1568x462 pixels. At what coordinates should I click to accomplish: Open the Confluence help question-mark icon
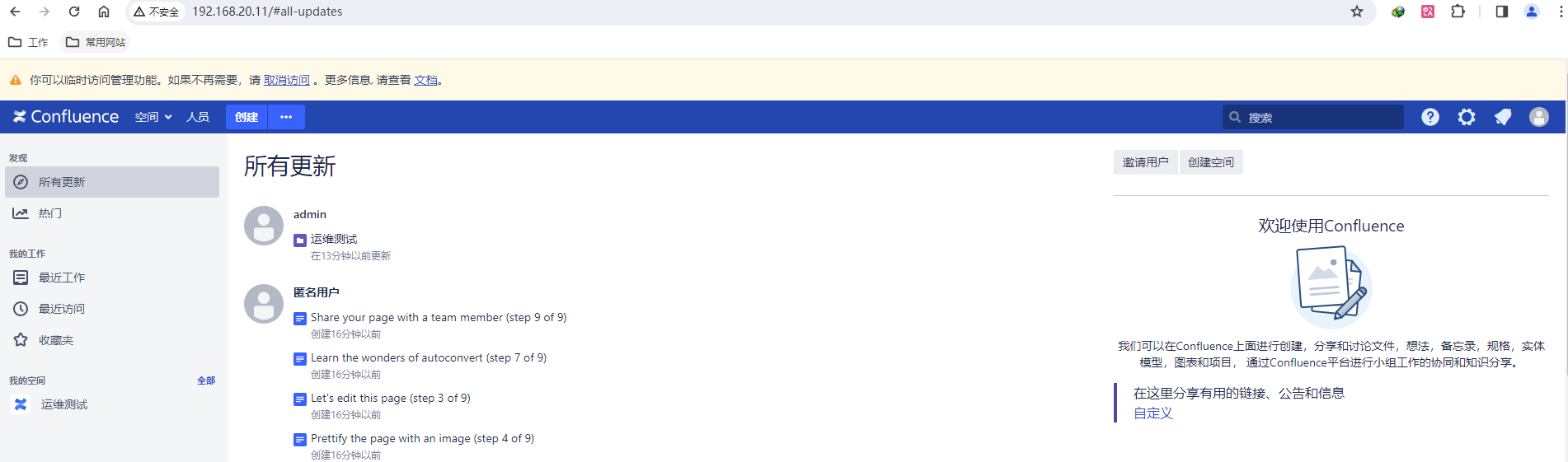[x=1430, y=117]
